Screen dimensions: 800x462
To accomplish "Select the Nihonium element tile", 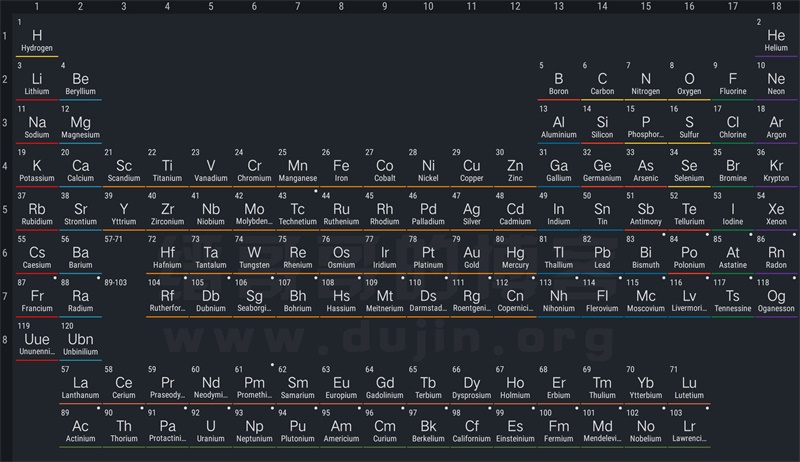I will [x=559, y=296].
